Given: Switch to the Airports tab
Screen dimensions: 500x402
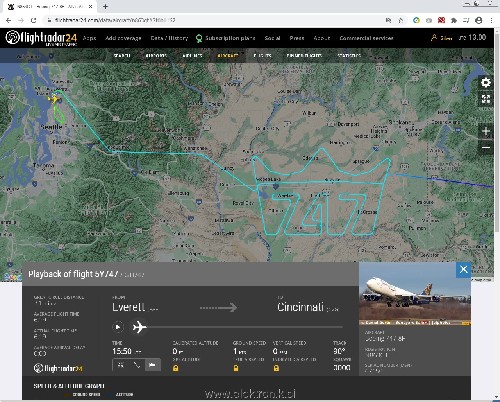Looking at the screenshot, I should click(x=156, y=55).
